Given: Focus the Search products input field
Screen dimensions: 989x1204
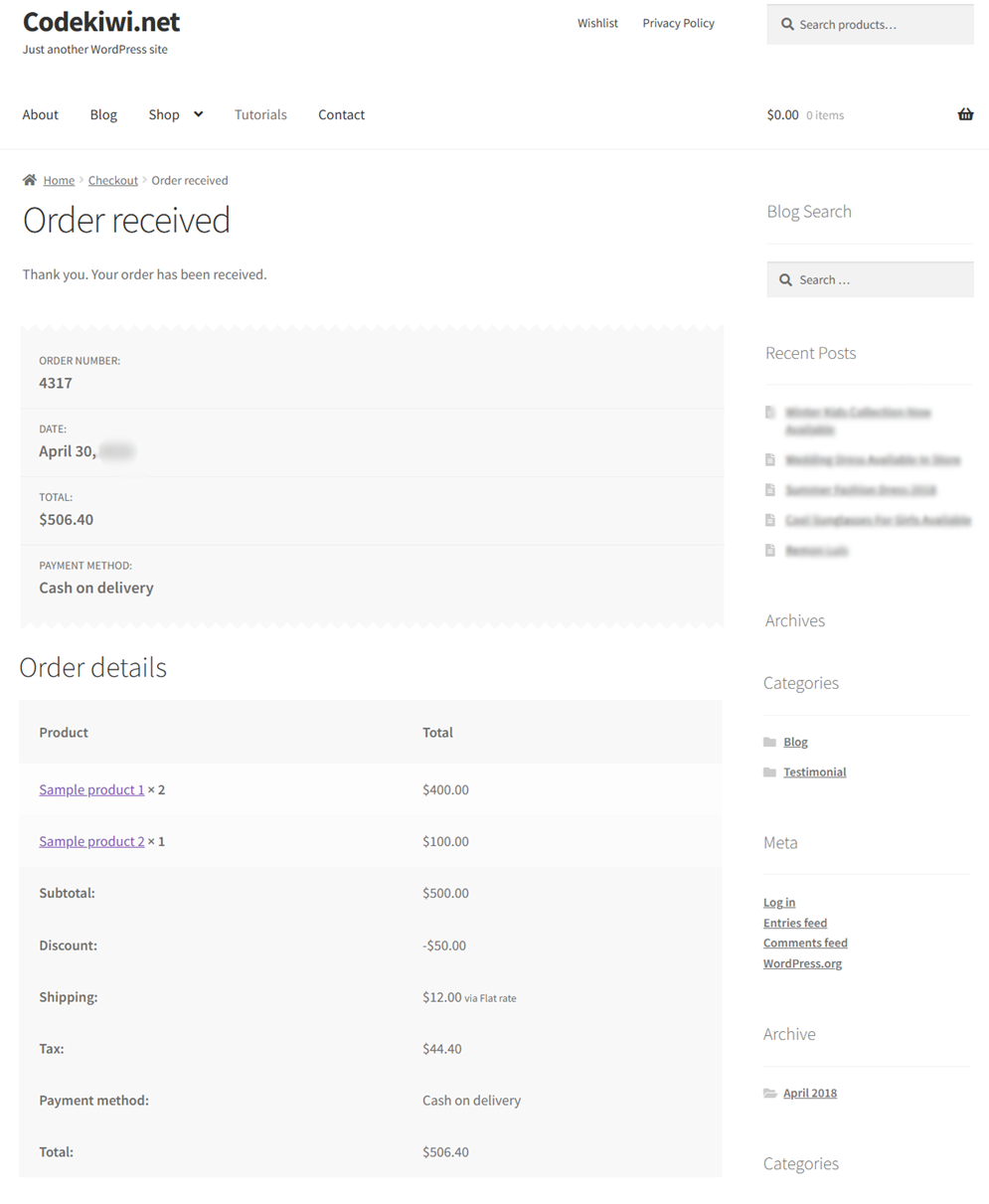Looking at the screenshot, I should (x=880, y=25).
